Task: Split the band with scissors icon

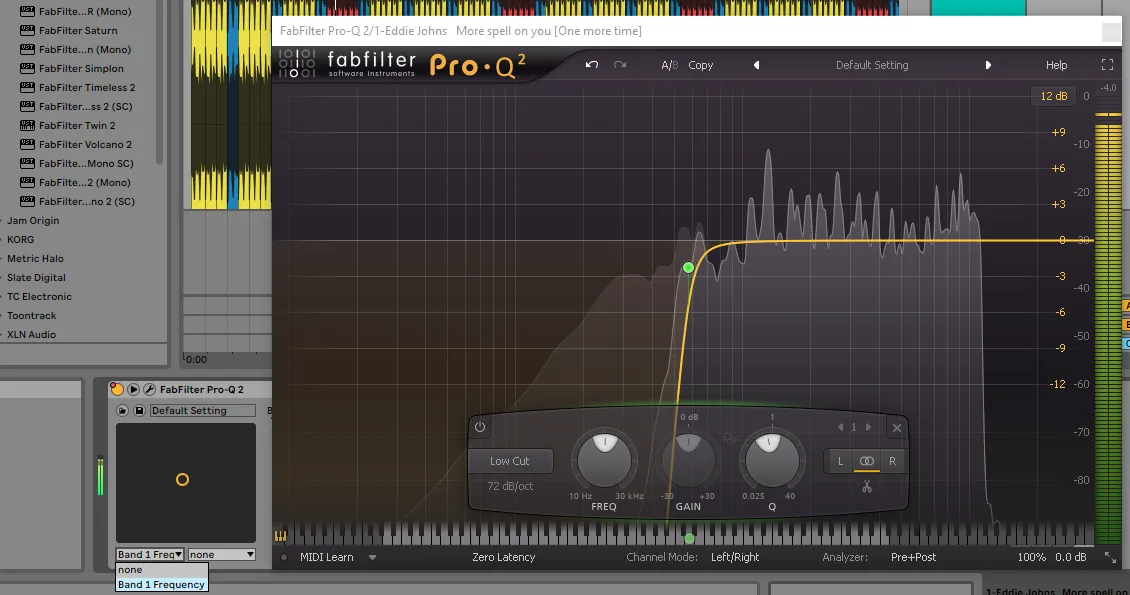Action: [867, 487]
